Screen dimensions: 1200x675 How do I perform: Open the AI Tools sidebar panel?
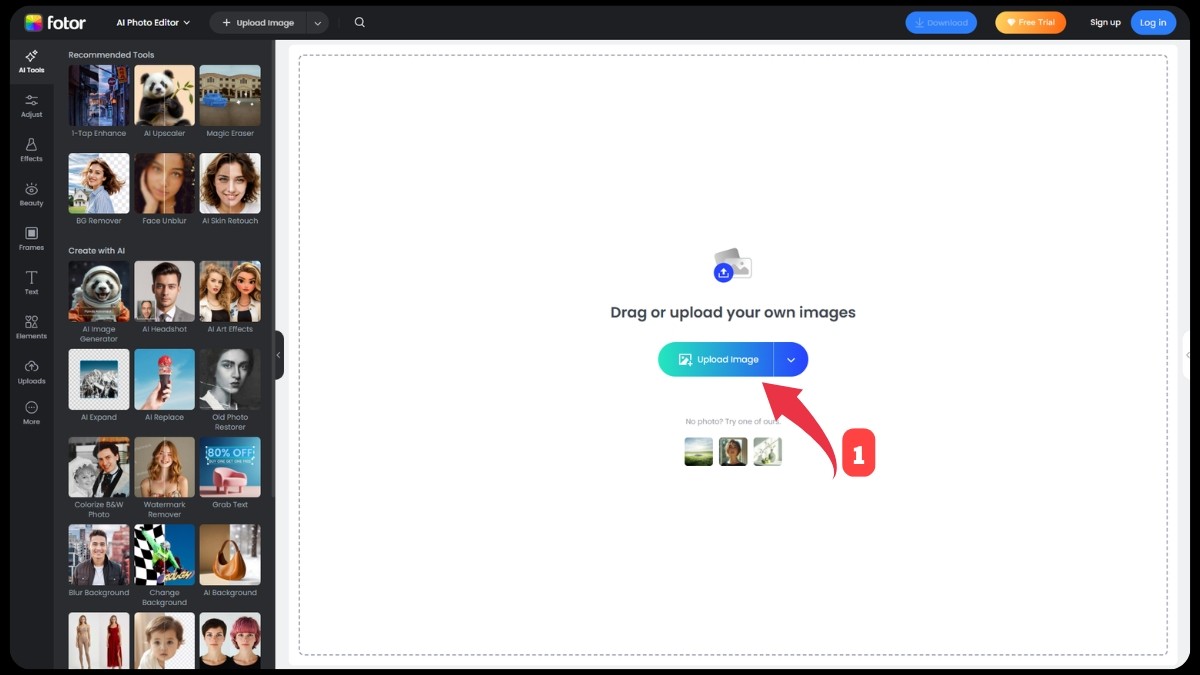point(31,61)
